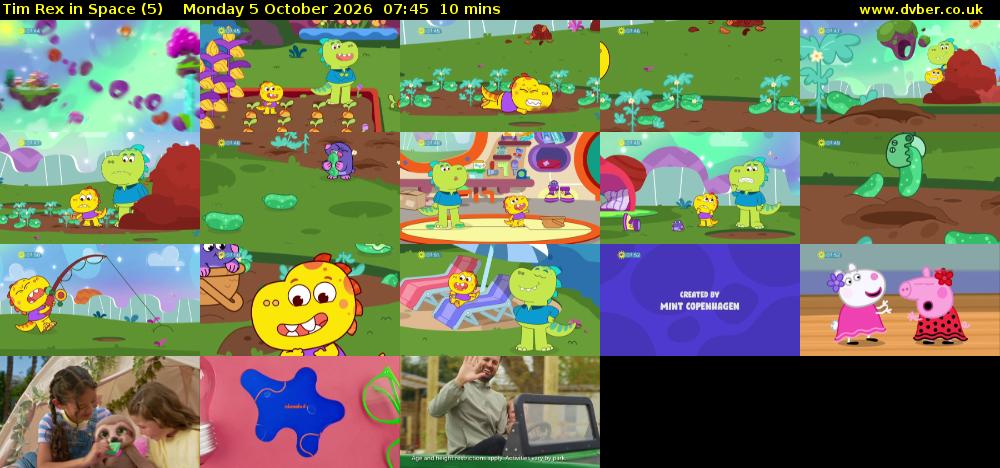Select thumbnail of man waving in vehicle
This screenshot has width=1000, height=468.
(500, 412)
